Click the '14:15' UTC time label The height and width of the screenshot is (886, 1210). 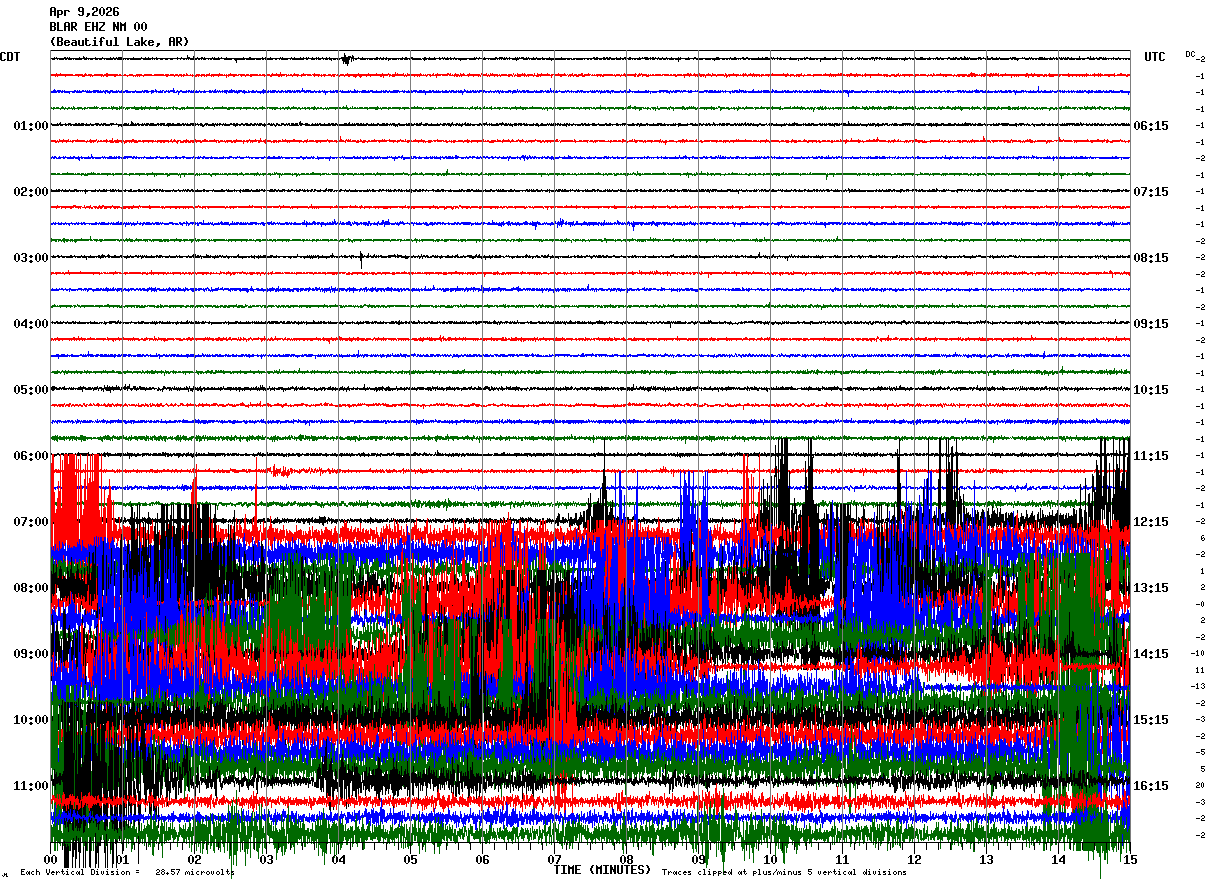click(x=1151, y=654)
